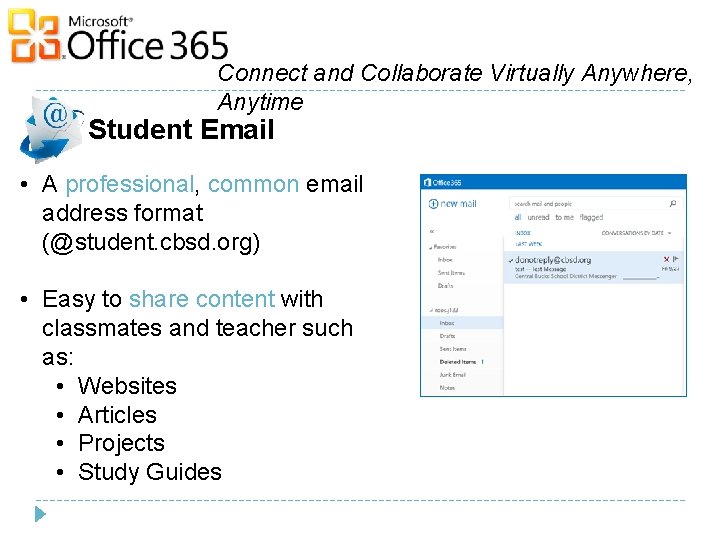Select the 'flagged' mail filter

click(x=591, y=217)
